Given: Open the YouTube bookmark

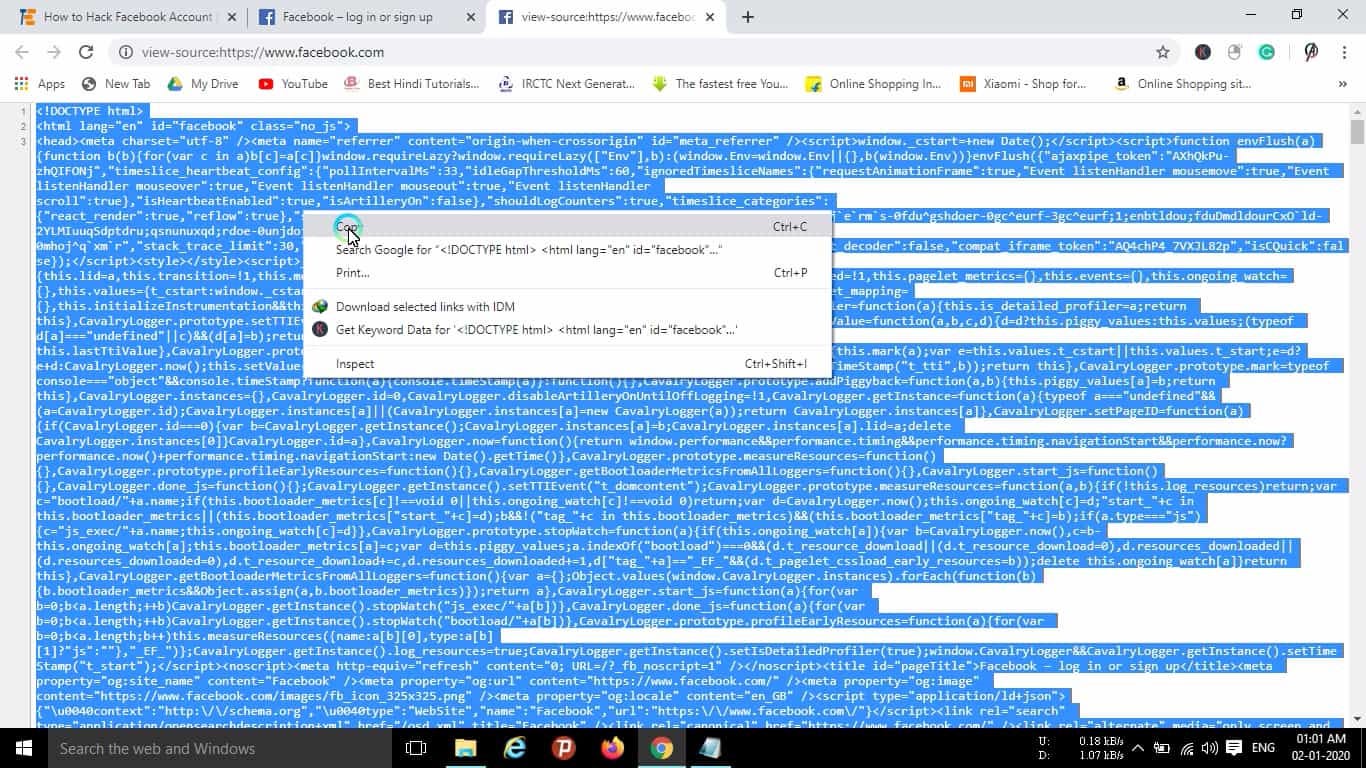Looking at the screenshot, I should click(x=293, y=84).
